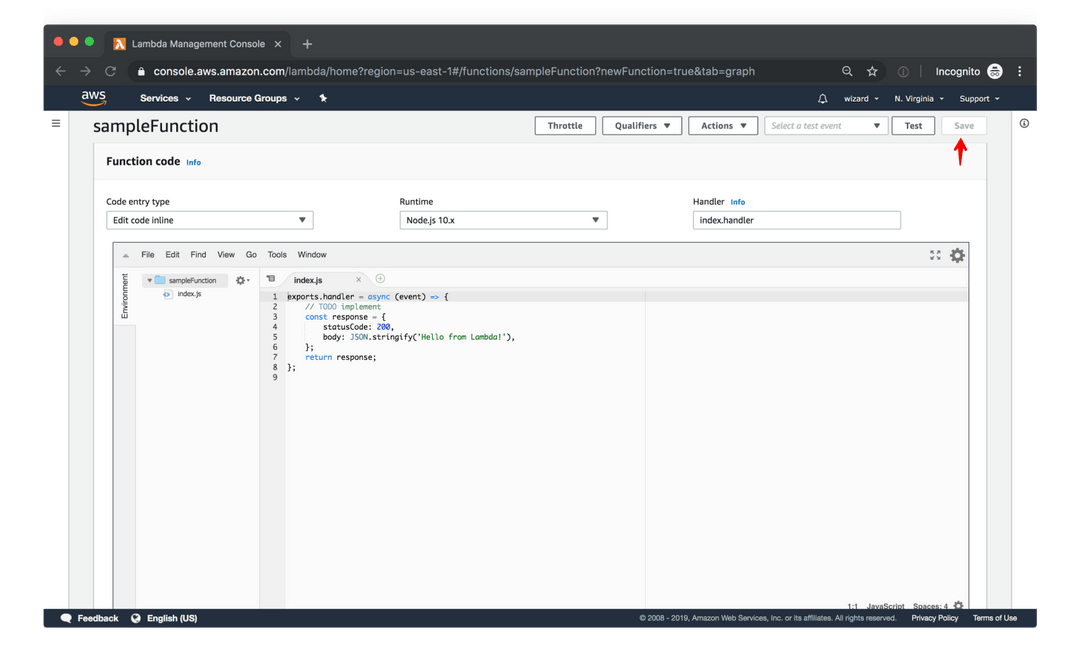Open the File menu in the editor
This screenshot has width=1080, height=670.
pos(147,255)
